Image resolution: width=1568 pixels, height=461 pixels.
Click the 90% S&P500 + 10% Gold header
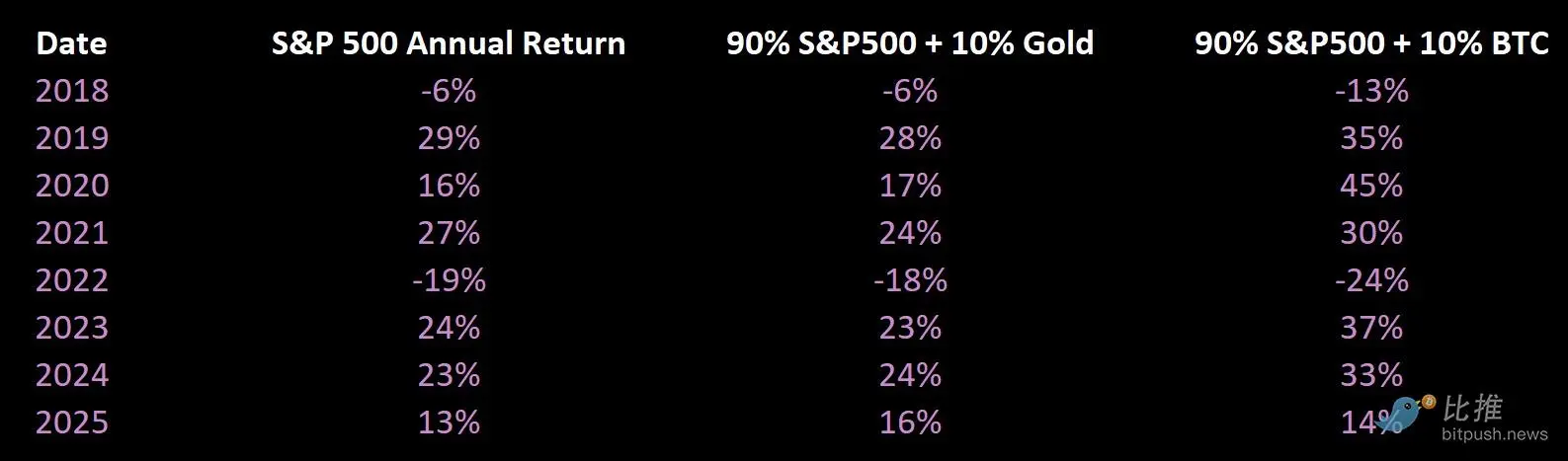(910, 43)
